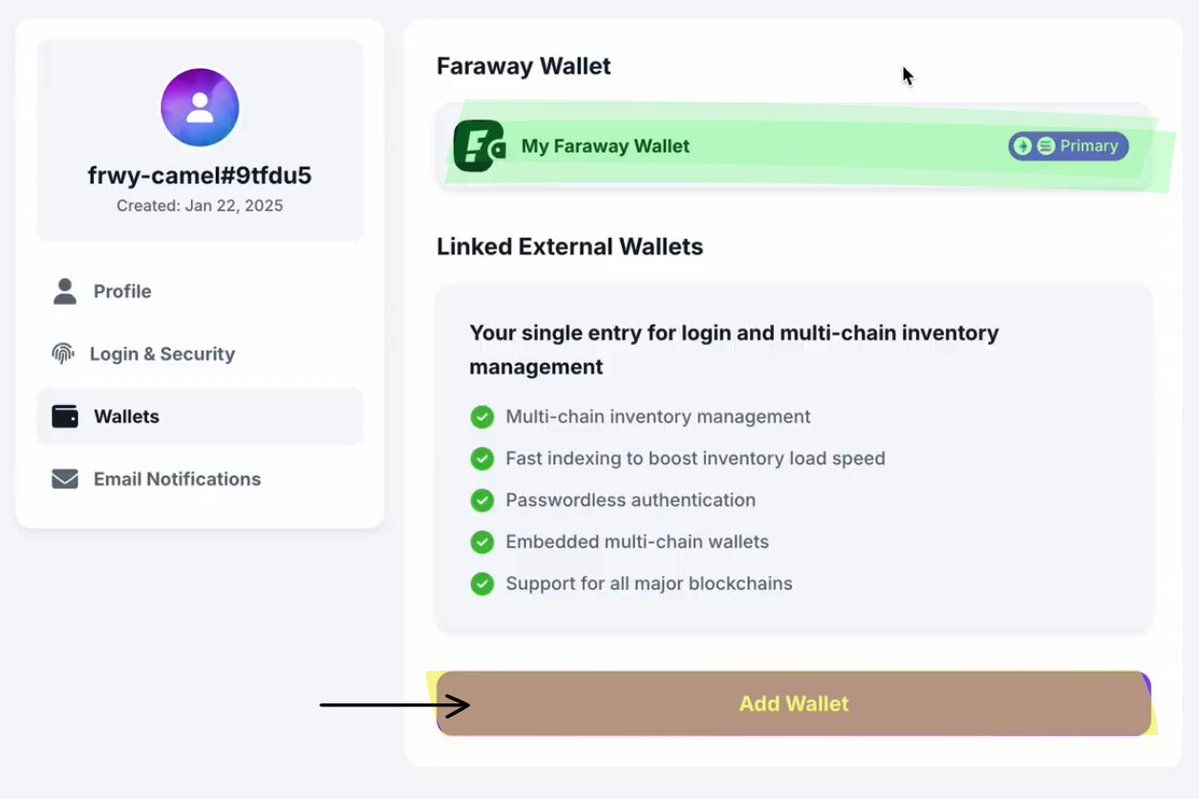Click the fingerprint icon for Login & Security
Image resolution: width=1199 pixels, height=799 pixels.
pyautogui.click(x=63, y=354)
